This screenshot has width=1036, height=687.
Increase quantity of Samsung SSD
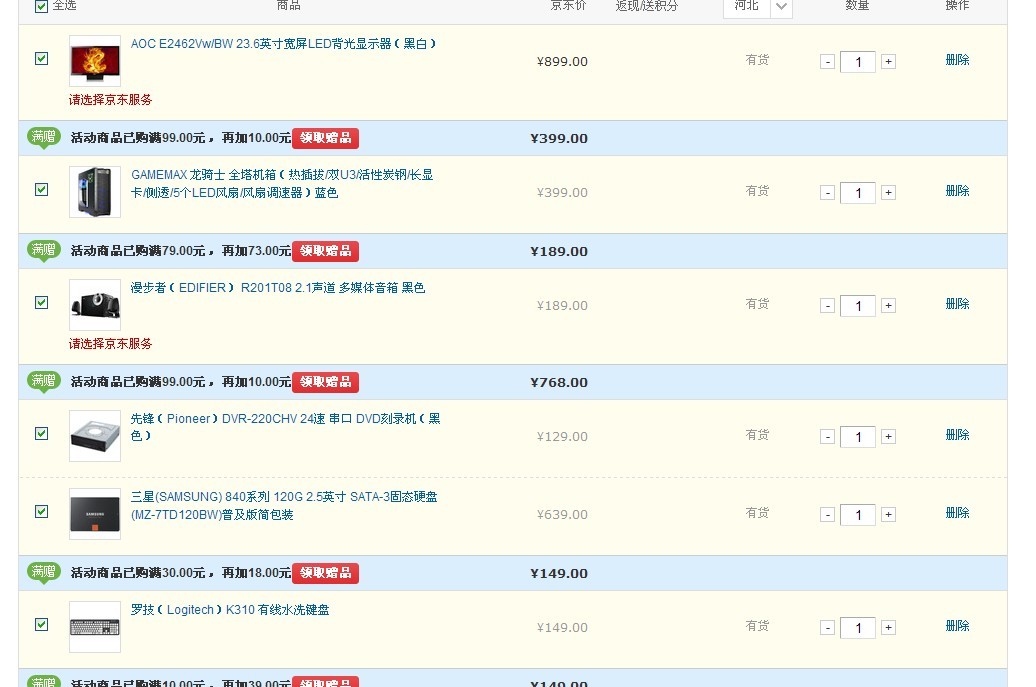(889, 514)
